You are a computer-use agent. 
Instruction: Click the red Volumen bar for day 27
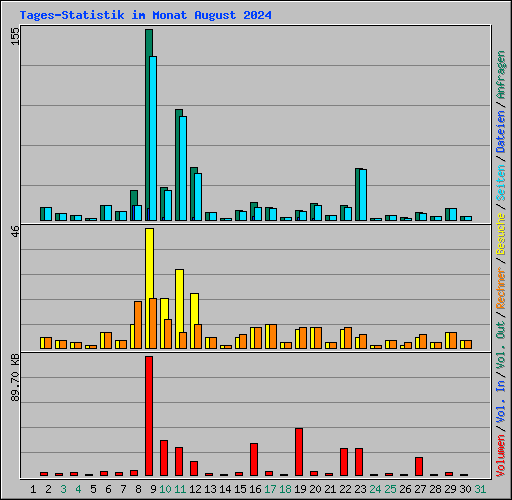(419, 466)
